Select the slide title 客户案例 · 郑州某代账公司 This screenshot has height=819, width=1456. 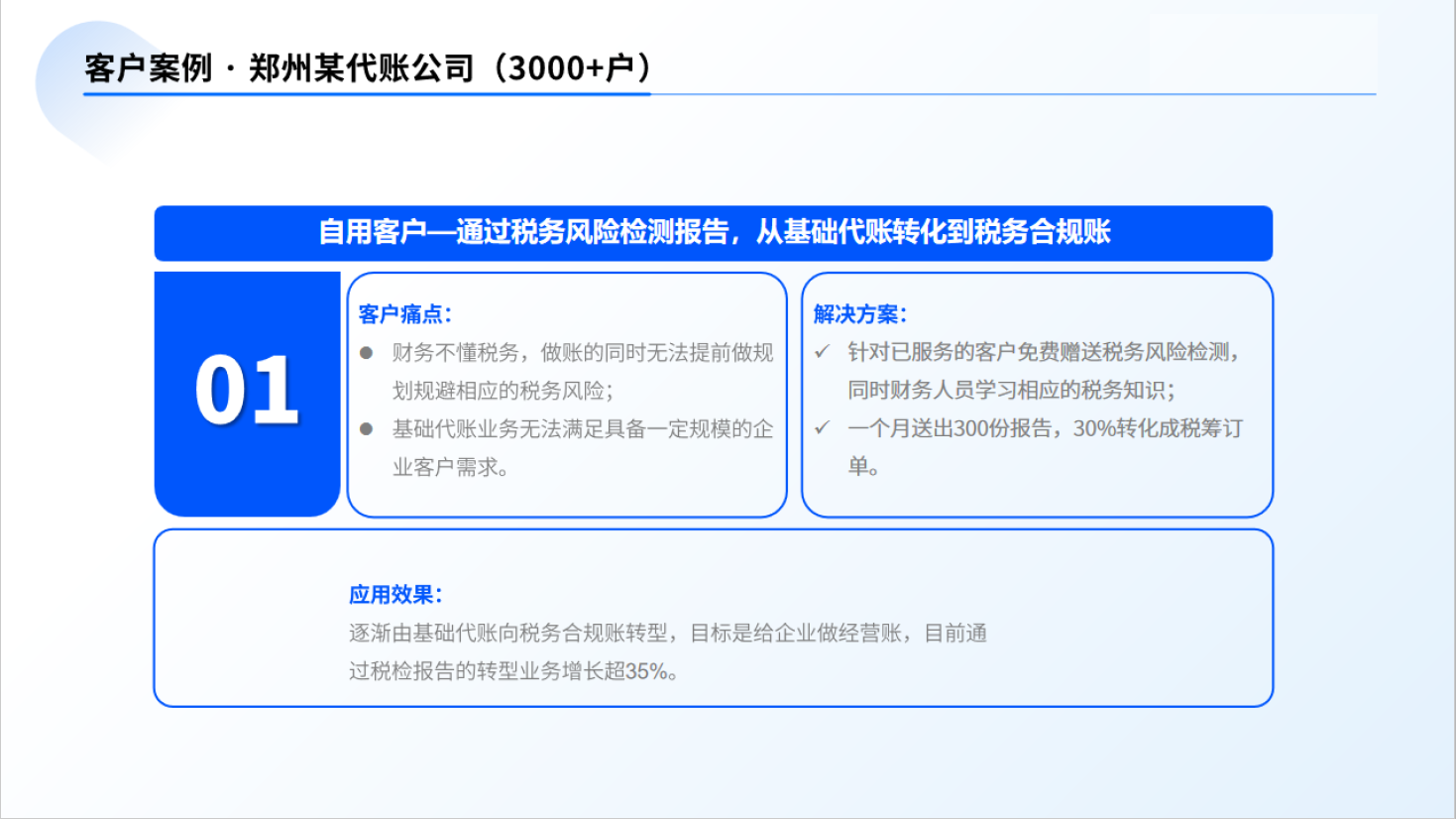coord(367,68)
